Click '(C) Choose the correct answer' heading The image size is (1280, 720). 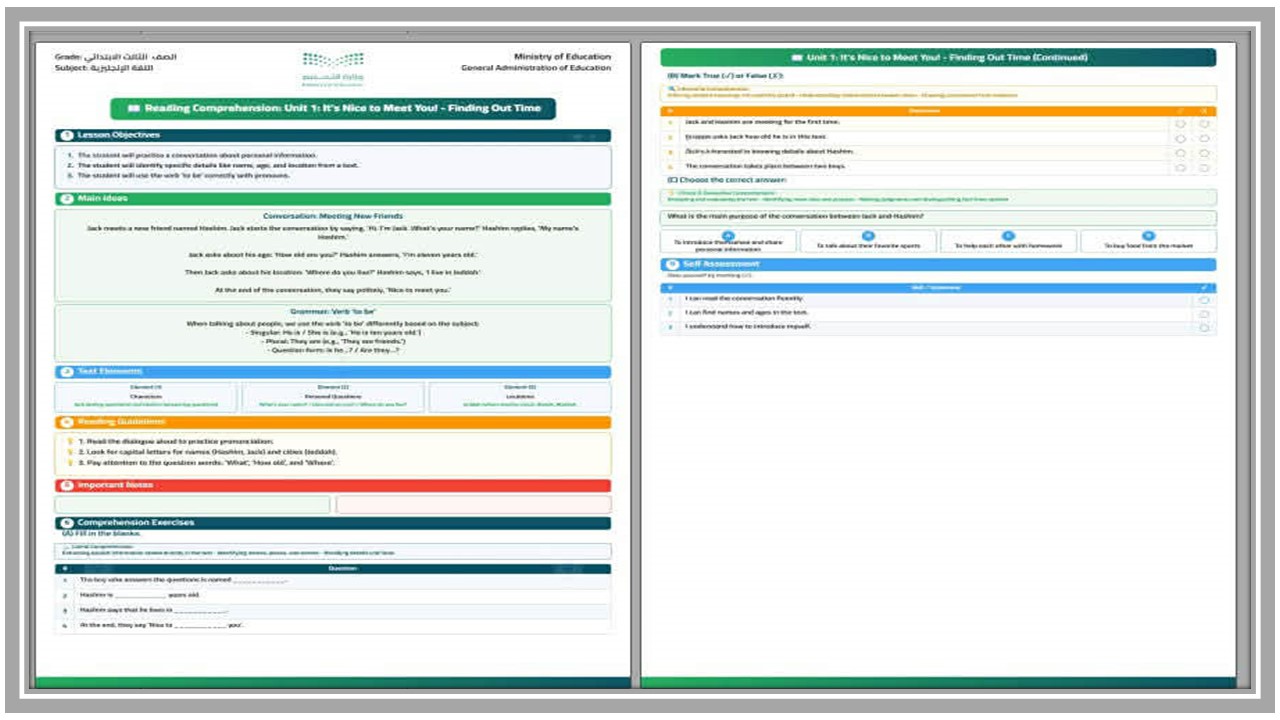click(727, 180)
